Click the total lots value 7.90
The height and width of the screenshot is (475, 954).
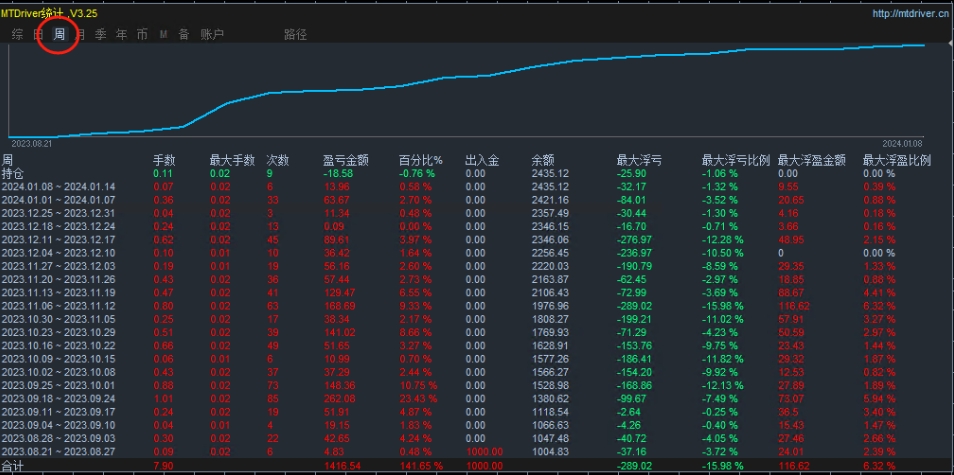[162, 466]
